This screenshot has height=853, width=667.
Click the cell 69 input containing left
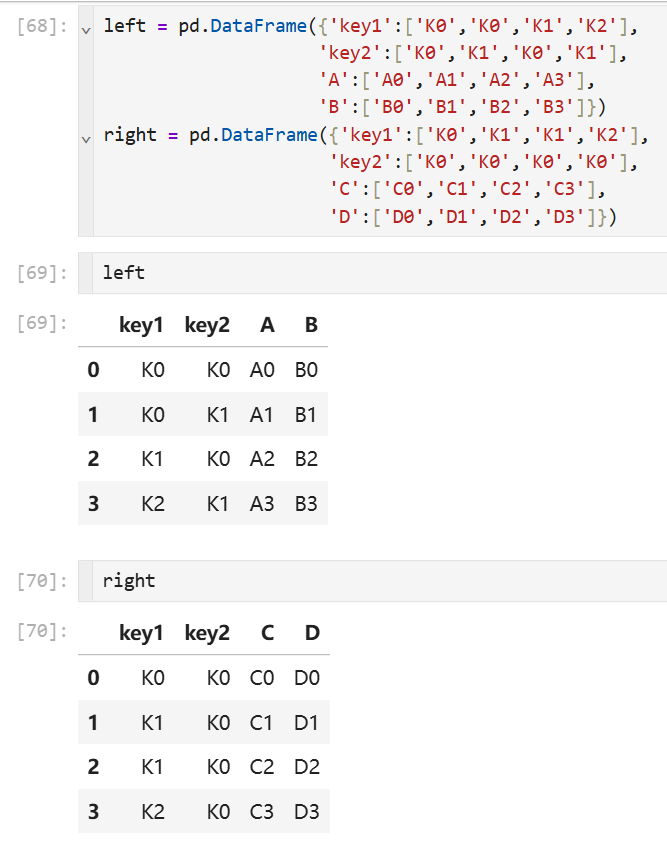(380, 273)
